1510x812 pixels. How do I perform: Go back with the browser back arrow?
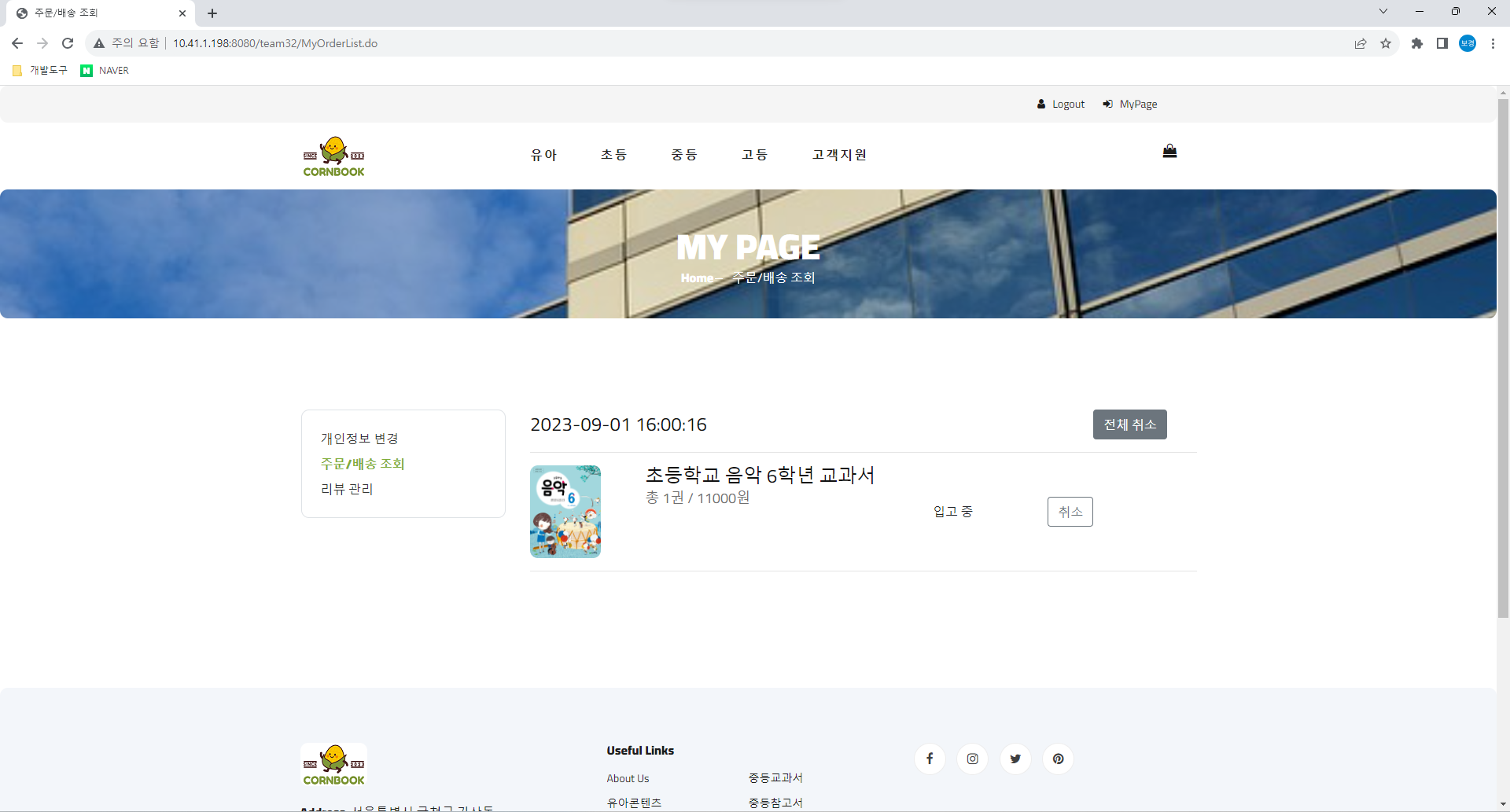click(x=17, y=43)
